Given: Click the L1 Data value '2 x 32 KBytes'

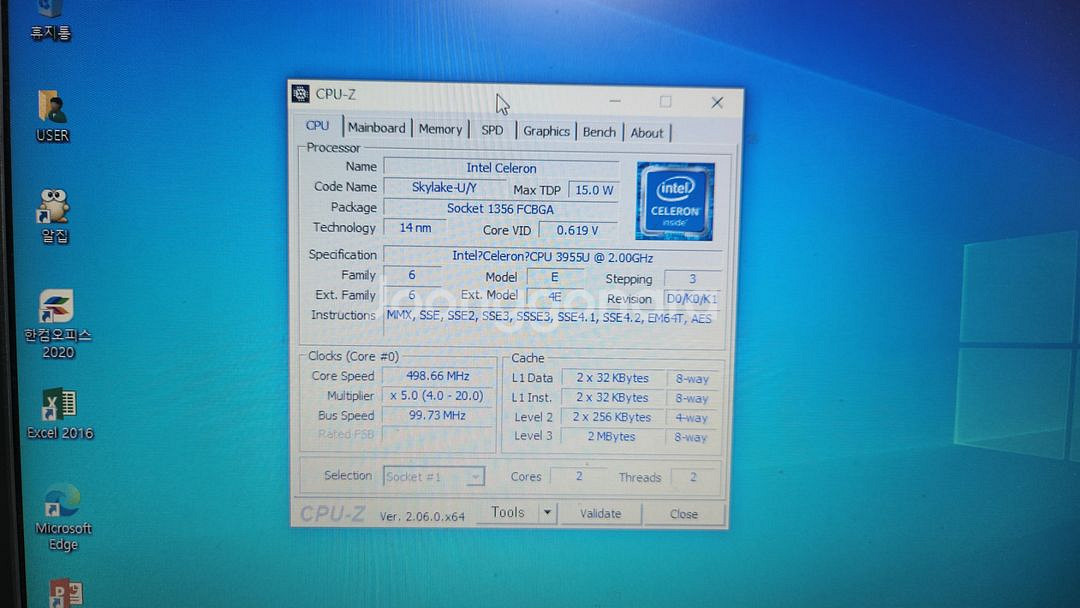Looking at the screenshot, I should [612, 378].
